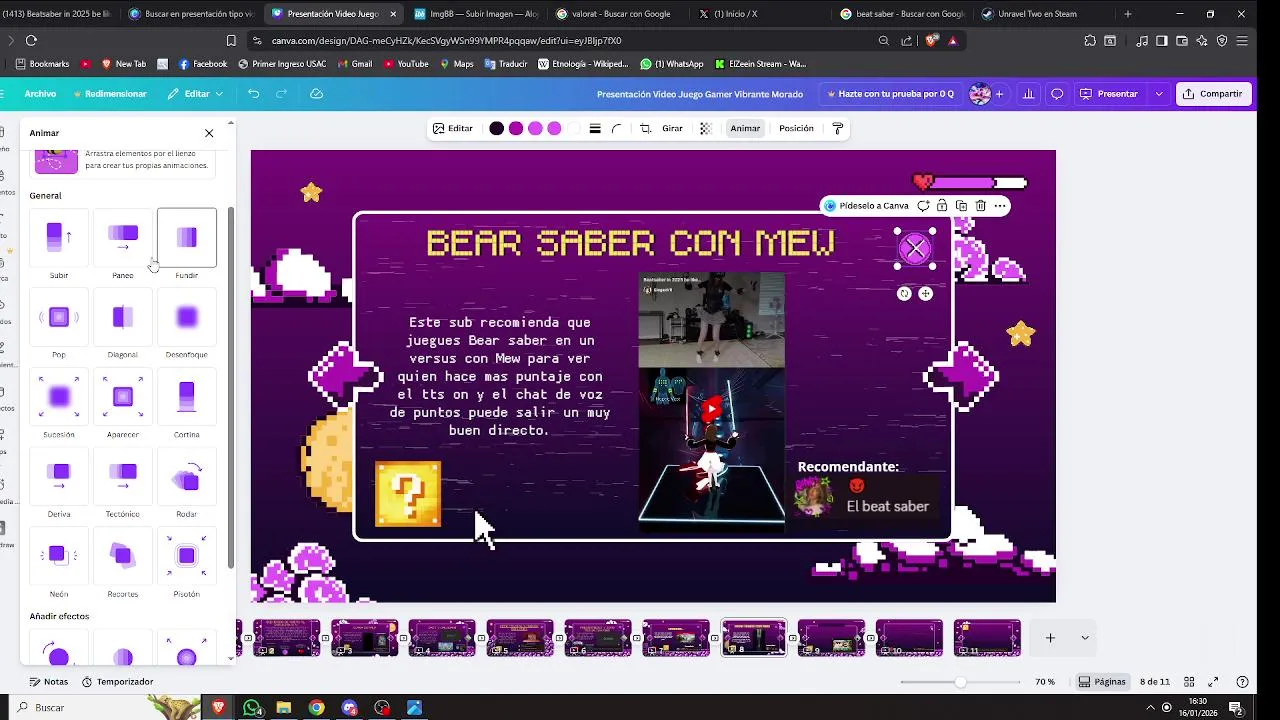Image resolution: width=1280 pixels, height=720 pixels.
Task: Open the Redimensionar menu
Action: 110,94
